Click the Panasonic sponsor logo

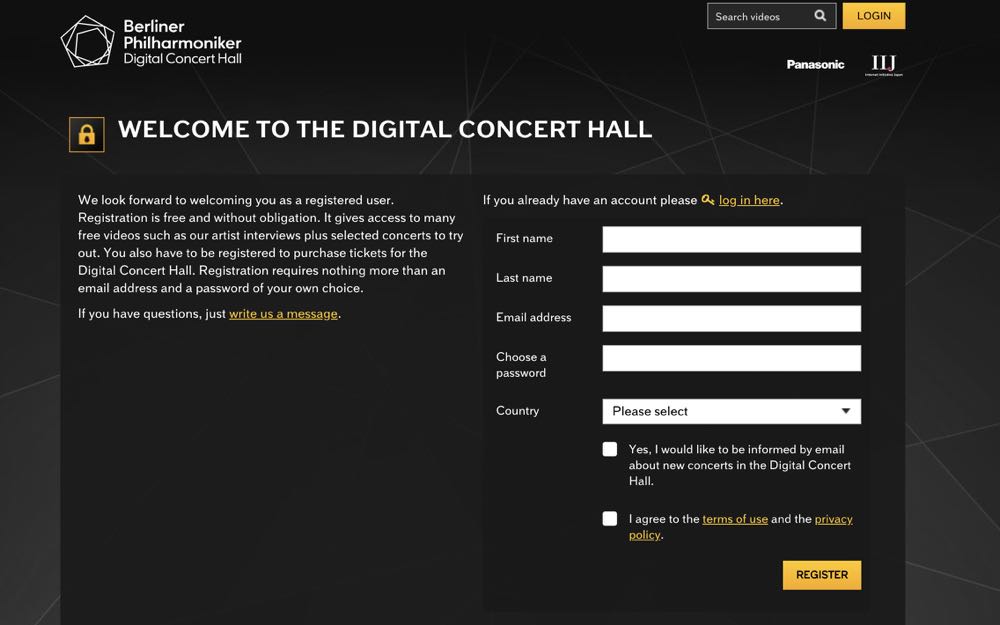(815, 64)
